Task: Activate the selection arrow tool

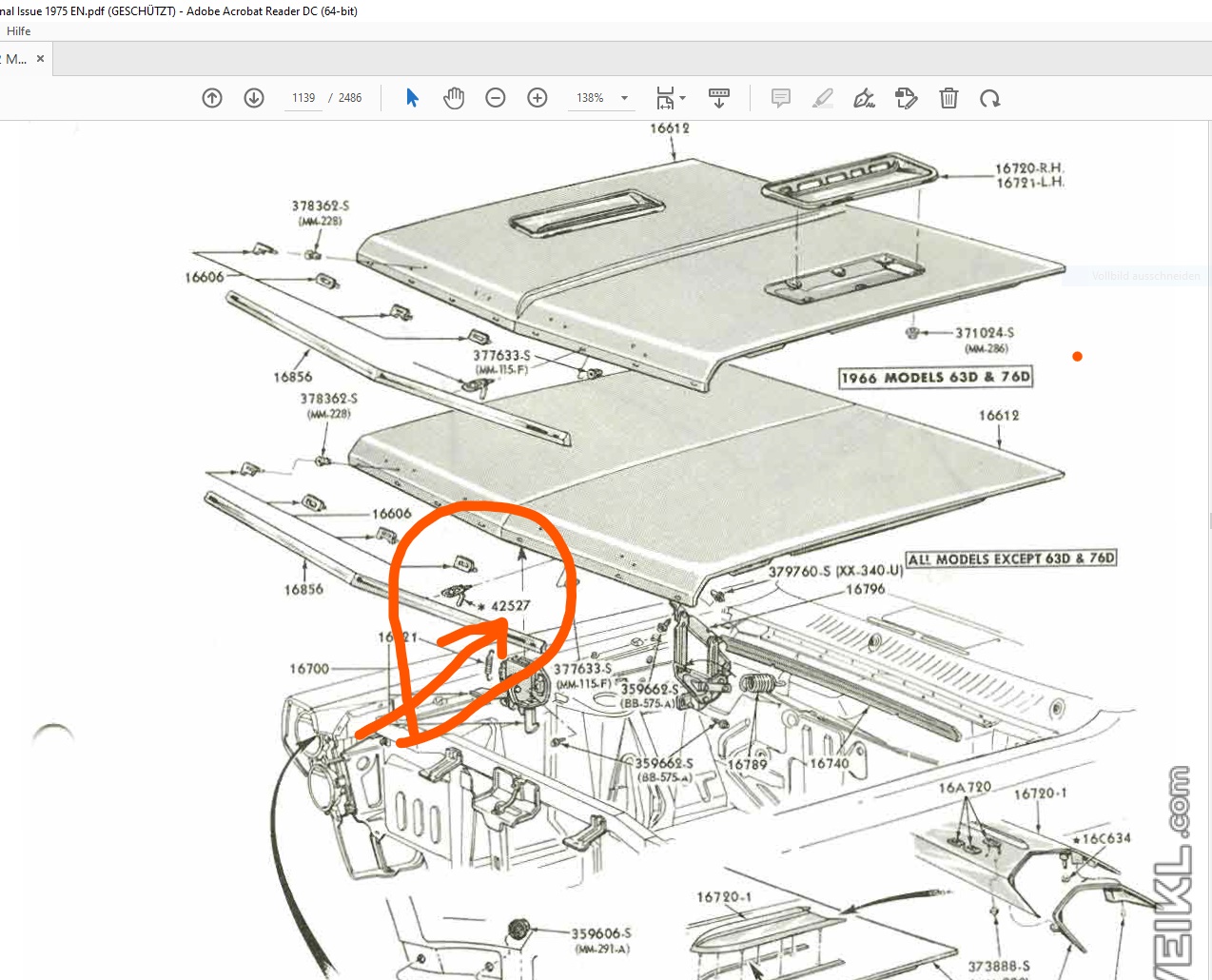Action: 412,98
